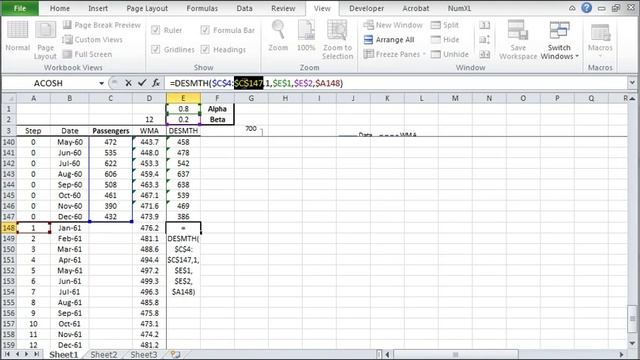The height and width of the screenshot is (360, 640).
Task: Switch to Page Layout view
Action: [x=45, y=41]
